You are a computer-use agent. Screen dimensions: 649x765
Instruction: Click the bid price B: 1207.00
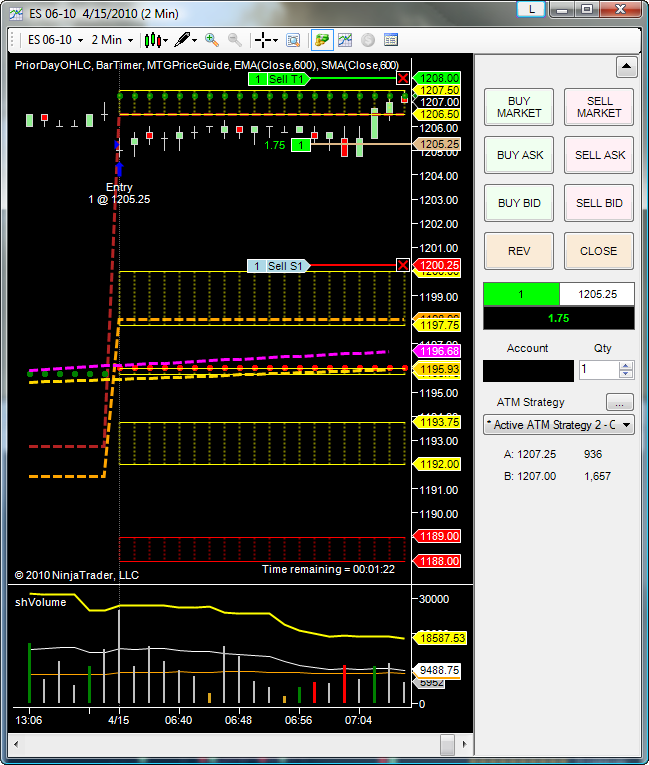point(529,476)
